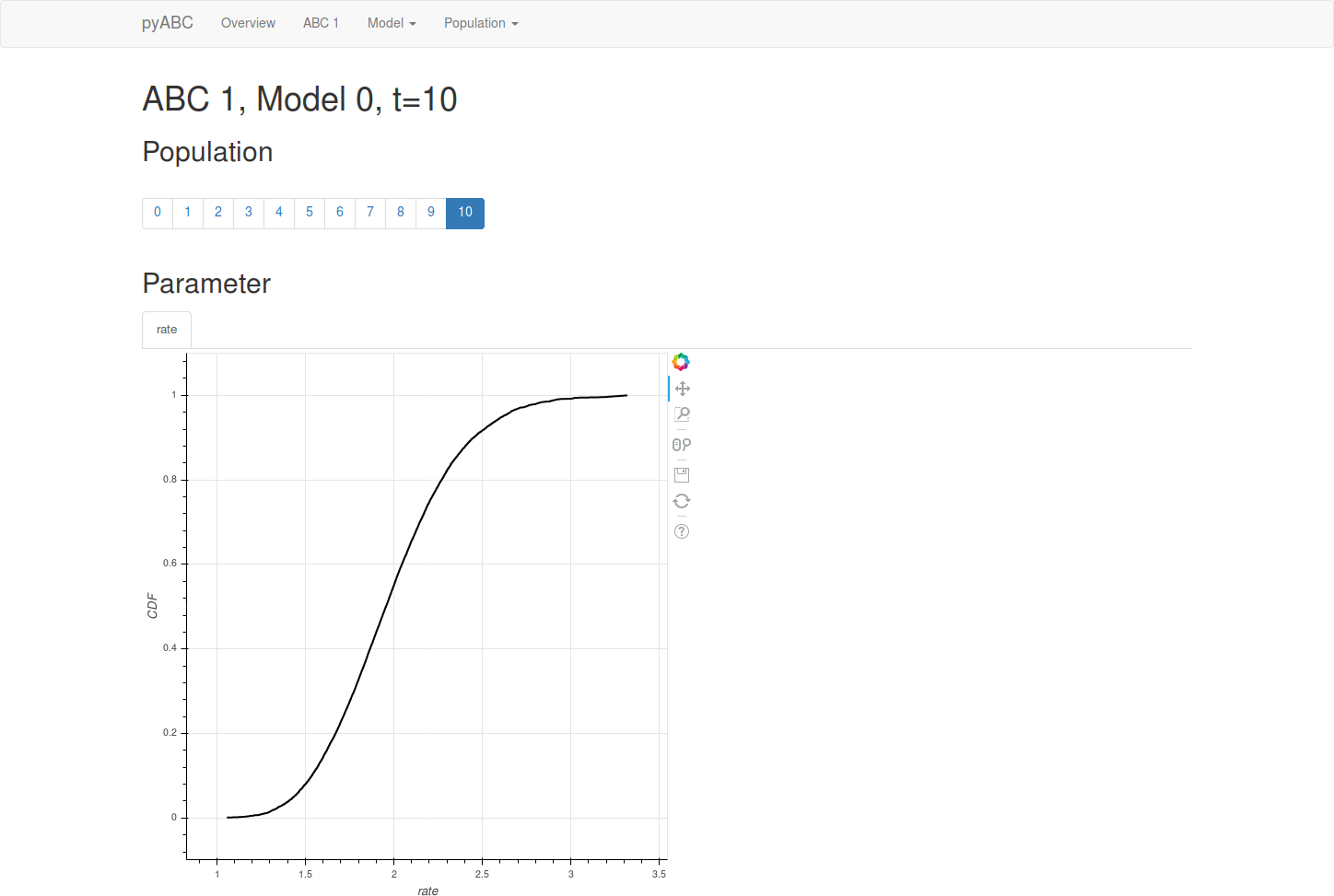Select population 6
Screen dimensions: 1334x896
click(x=340, y=213)
